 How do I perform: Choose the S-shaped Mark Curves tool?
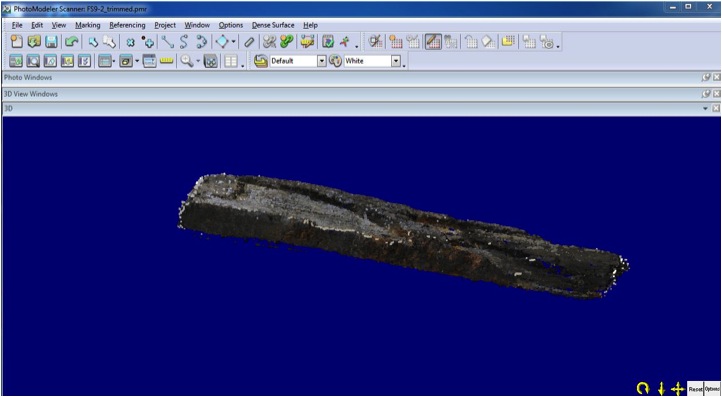(184, 42)
